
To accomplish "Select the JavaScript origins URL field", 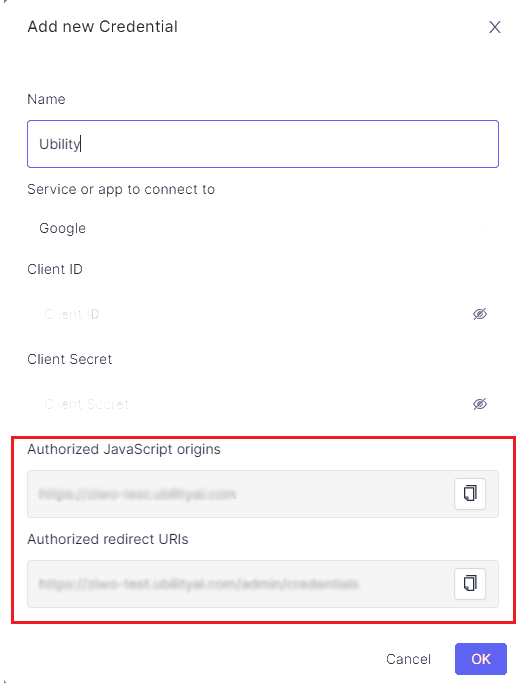I will (239, 494).
